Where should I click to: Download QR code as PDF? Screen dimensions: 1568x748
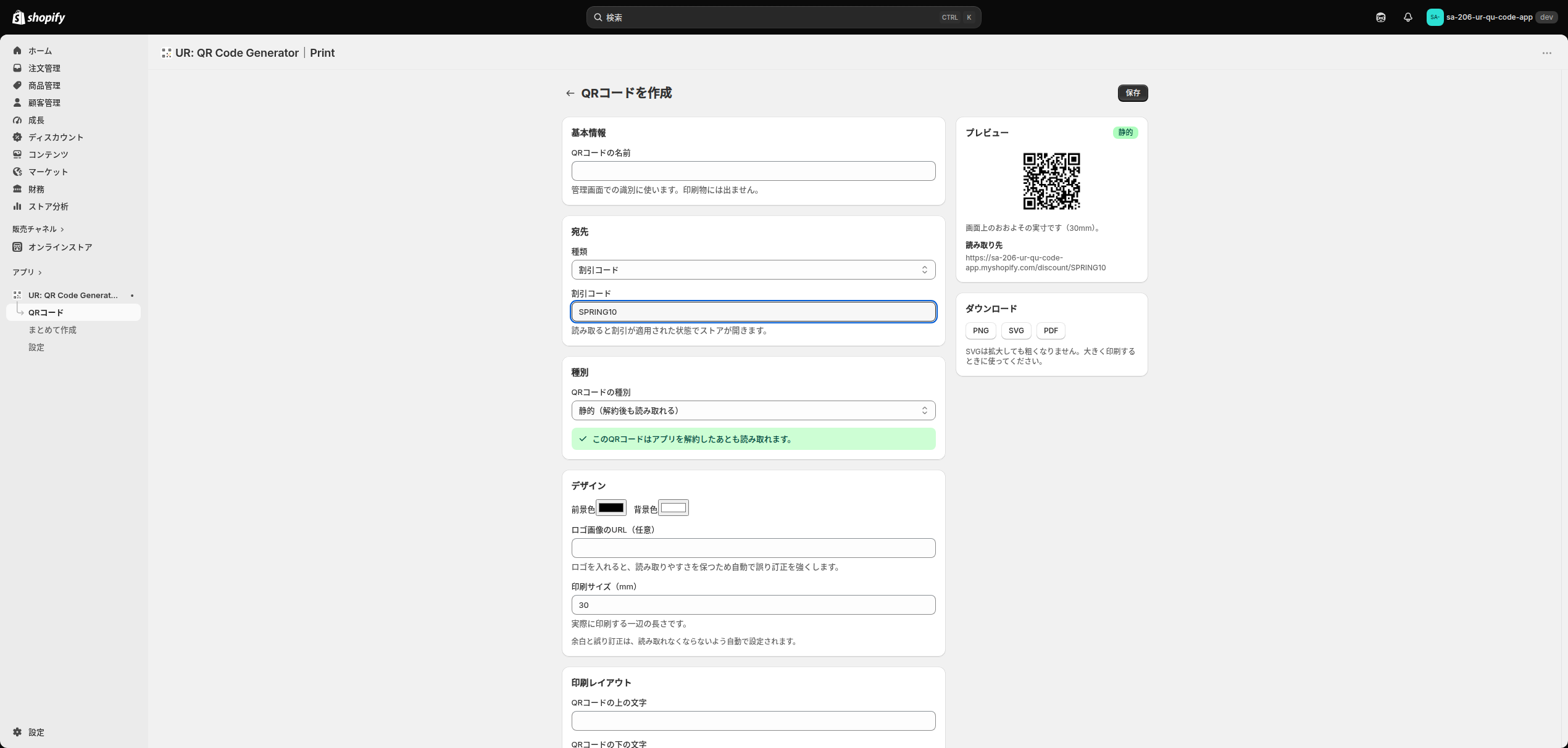coord(1051,331)
